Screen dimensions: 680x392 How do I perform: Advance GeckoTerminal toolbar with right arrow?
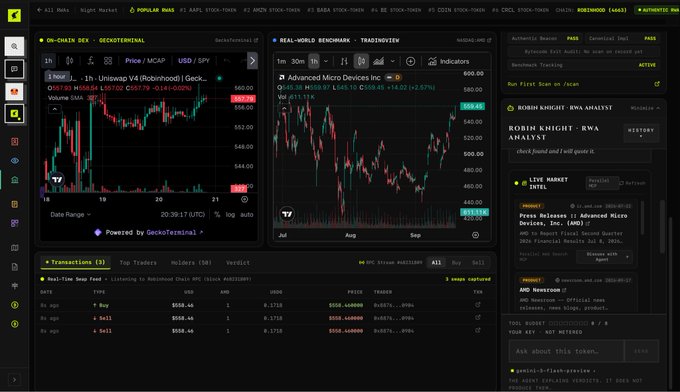pos(252,61)
